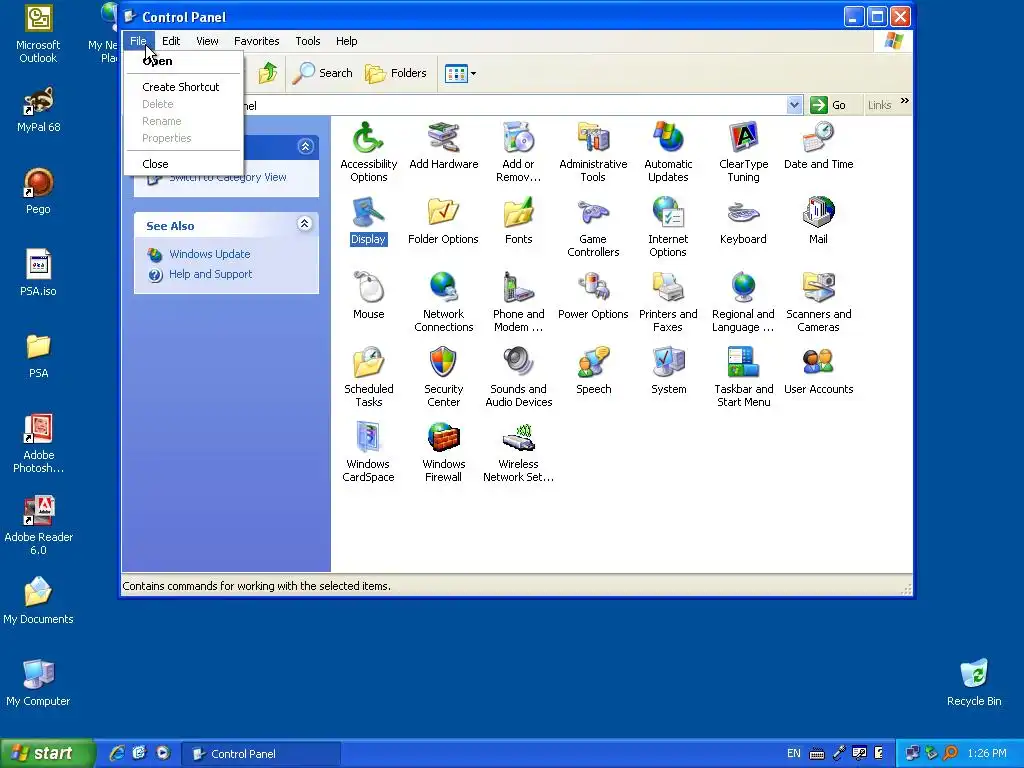The image size is (1024, 768).
Task: Select Taskbar and Start Menu icon
Action: tap(743, 377)
